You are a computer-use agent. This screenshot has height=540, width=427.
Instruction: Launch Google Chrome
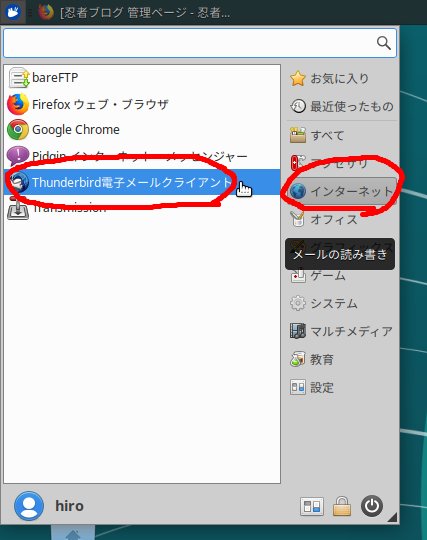point(142,130)
